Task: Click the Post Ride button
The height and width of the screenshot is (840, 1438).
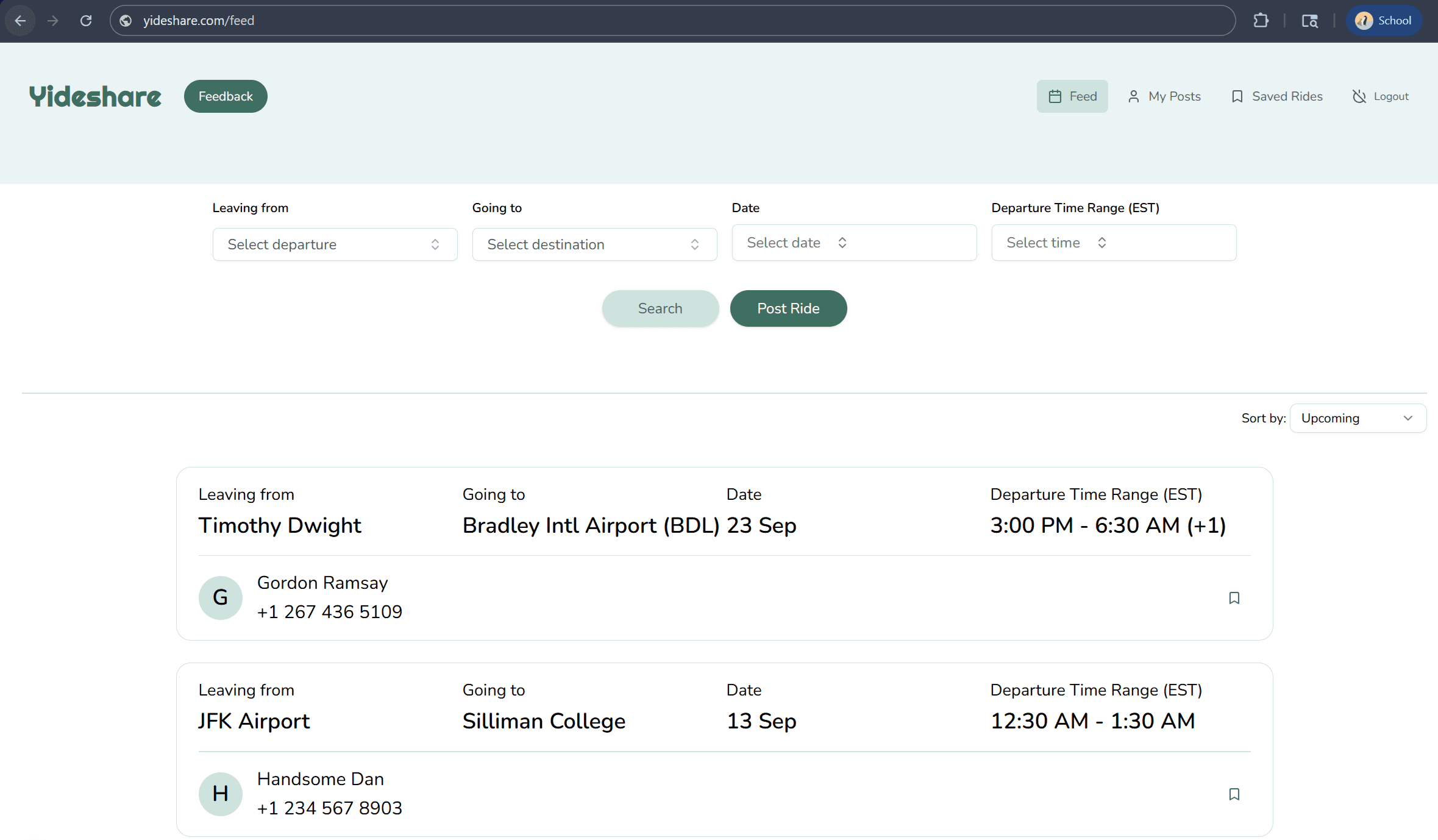Action: tap(788, 308)
